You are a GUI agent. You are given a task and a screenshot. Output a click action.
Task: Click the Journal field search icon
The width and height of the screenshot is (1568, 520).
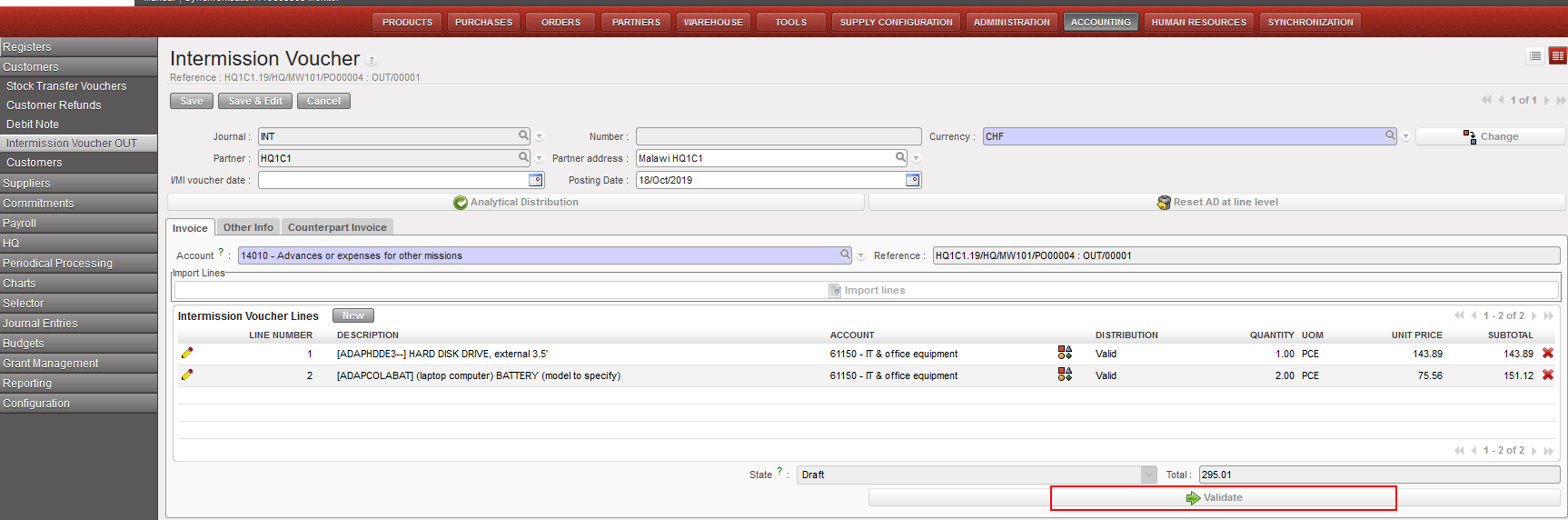[x=523, y=135]
